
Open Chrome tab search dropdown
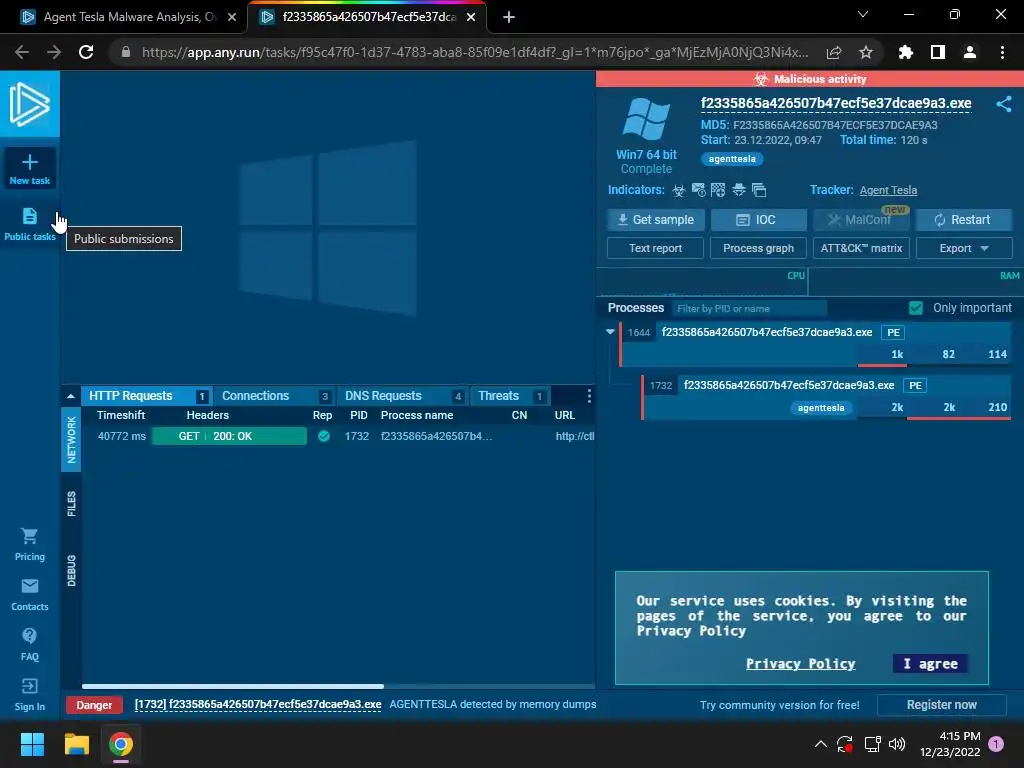tap(863, 14)
